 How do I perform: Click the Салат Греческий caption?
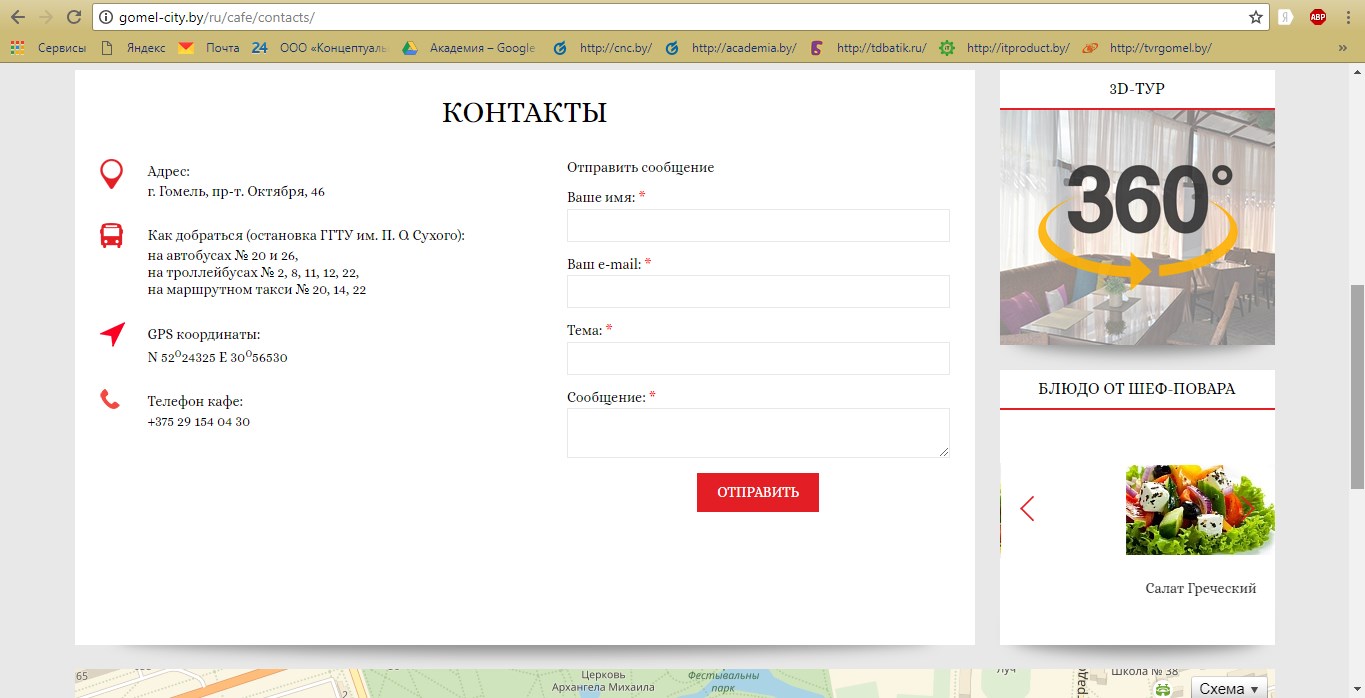tap(1201, 589)
